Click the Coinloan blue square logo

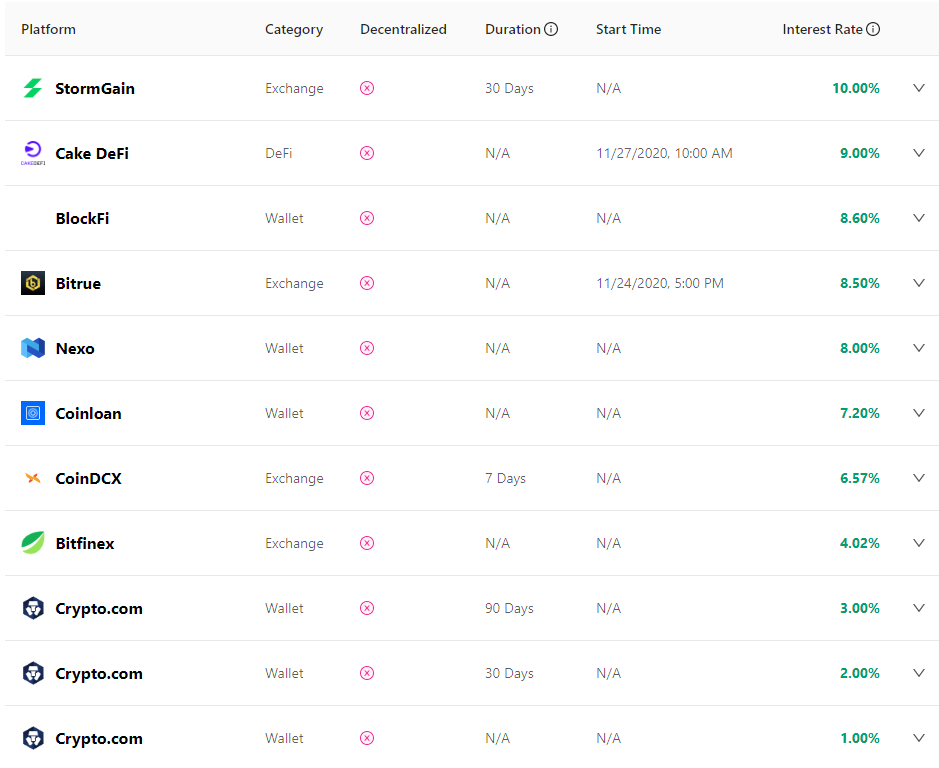33,413
